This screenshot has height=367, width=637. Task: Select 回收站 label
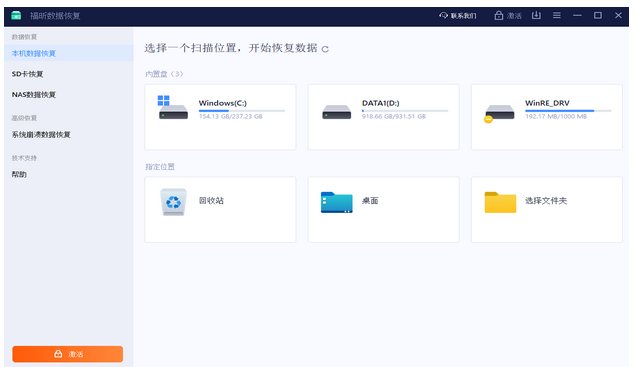(x=211, y=201)
